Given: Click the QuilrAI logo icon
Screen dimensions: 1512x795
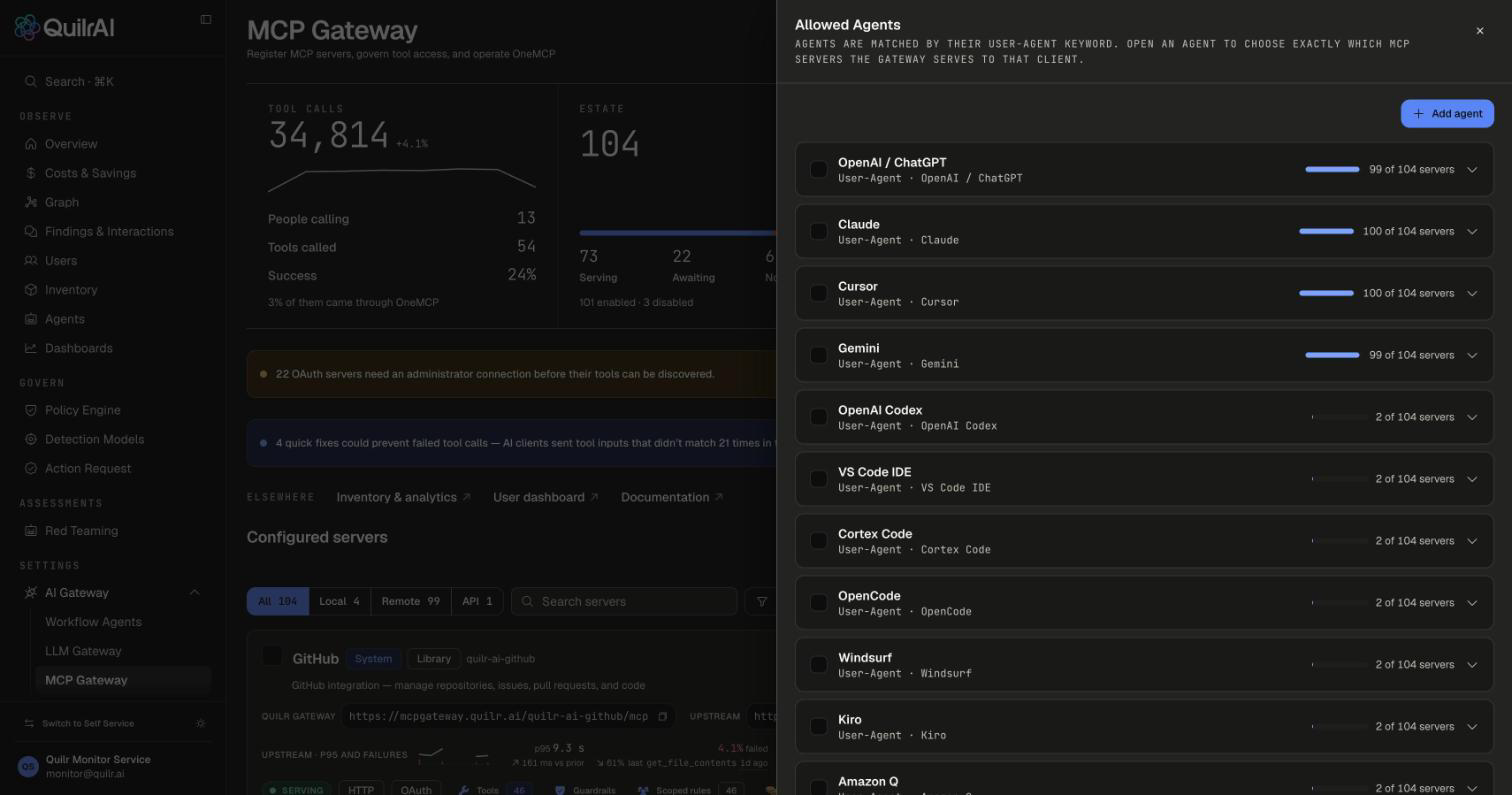Looking at the screenshot, I should point(27,27).
